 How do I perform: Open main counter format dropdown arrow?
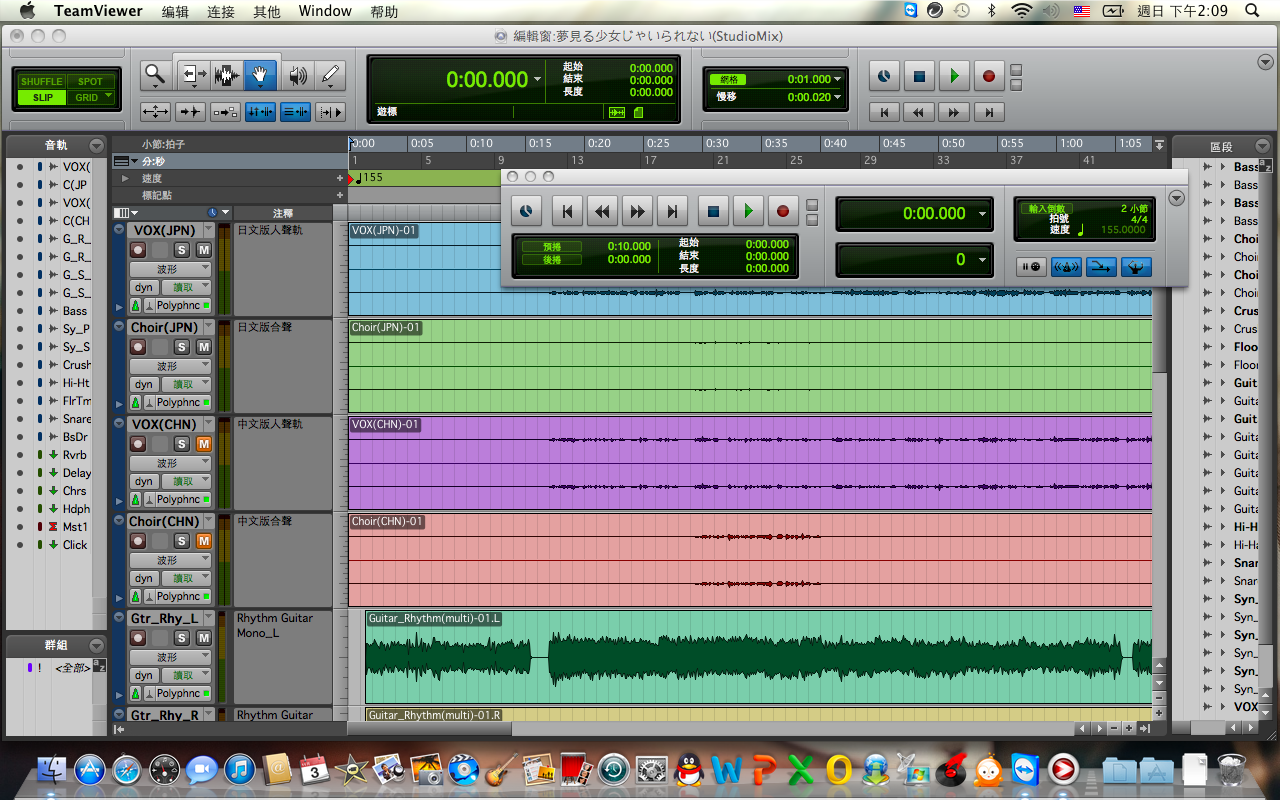(x=538, y=80)
